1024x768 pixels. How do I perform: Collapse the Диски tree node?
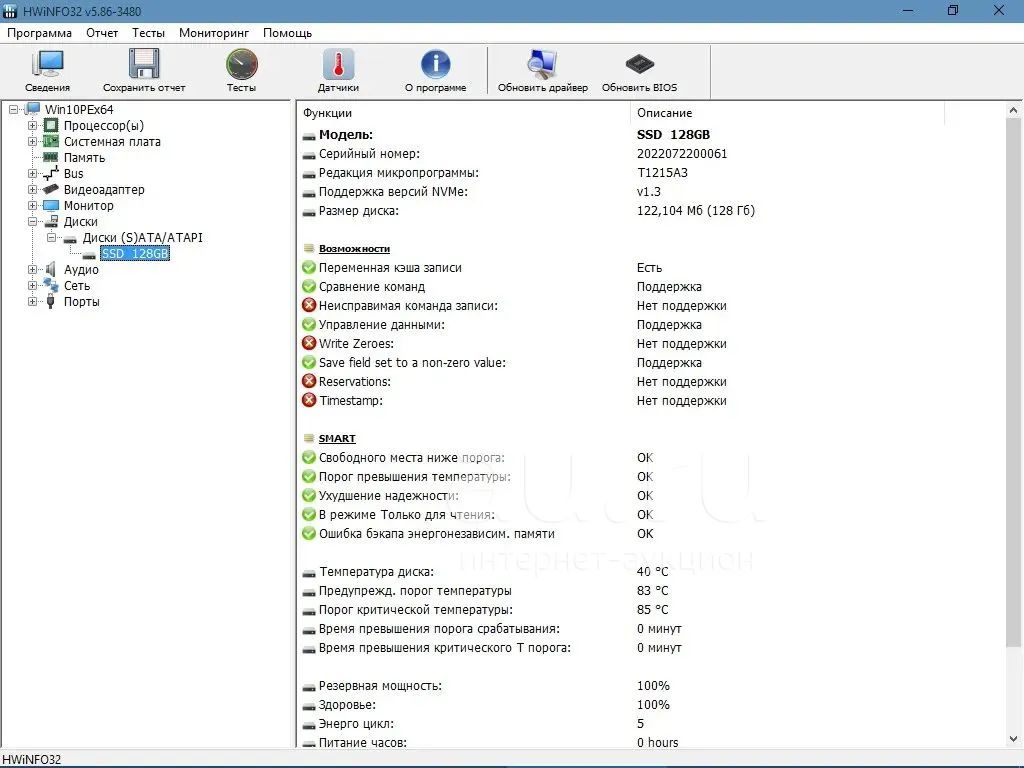[32, 221]
